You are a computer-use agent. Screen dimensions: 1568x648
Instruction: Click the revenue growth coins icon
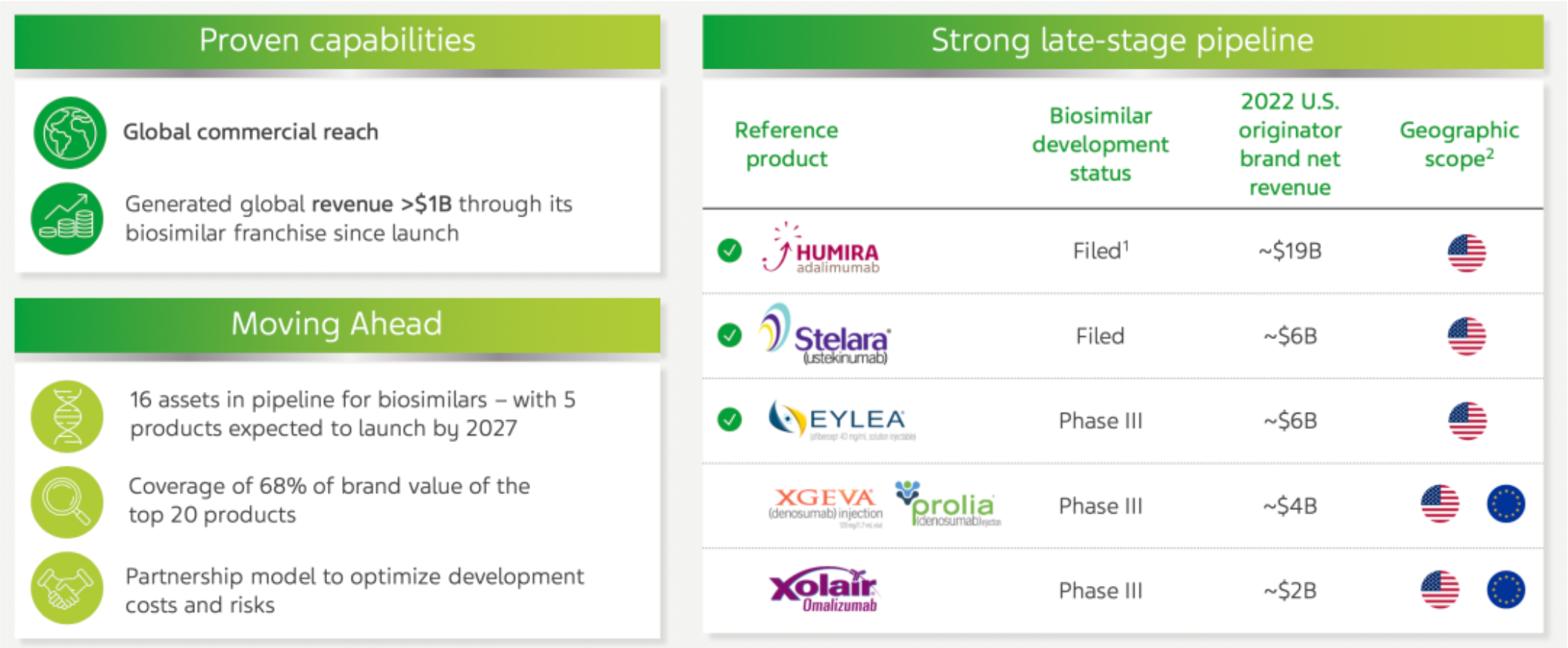pyautogui.click(x=67, y=219)
